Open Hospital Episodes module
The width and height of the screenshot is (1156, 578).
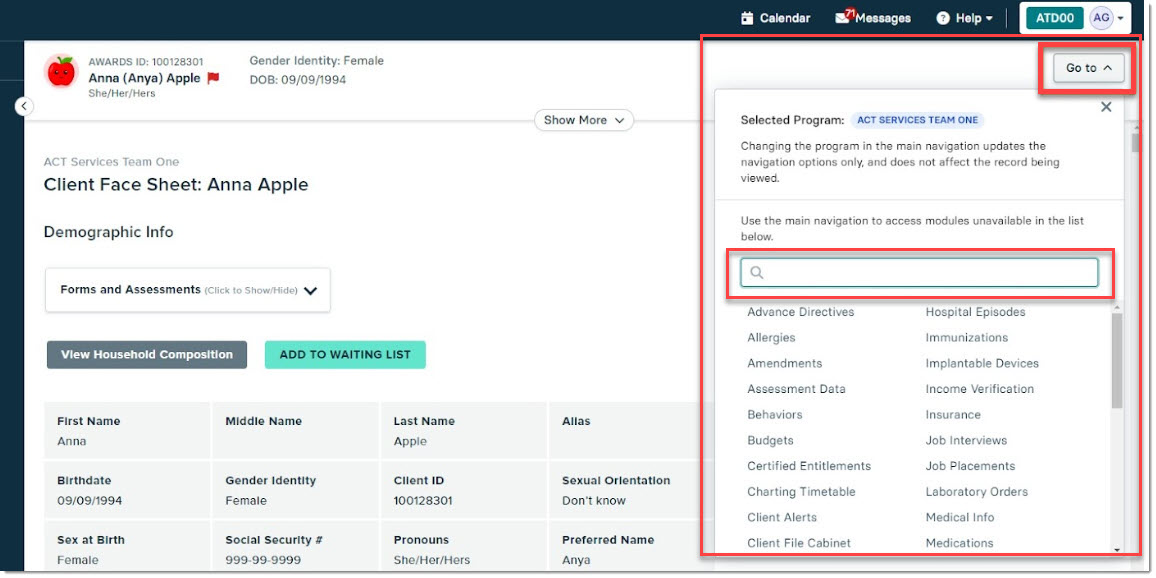[975, 312]
